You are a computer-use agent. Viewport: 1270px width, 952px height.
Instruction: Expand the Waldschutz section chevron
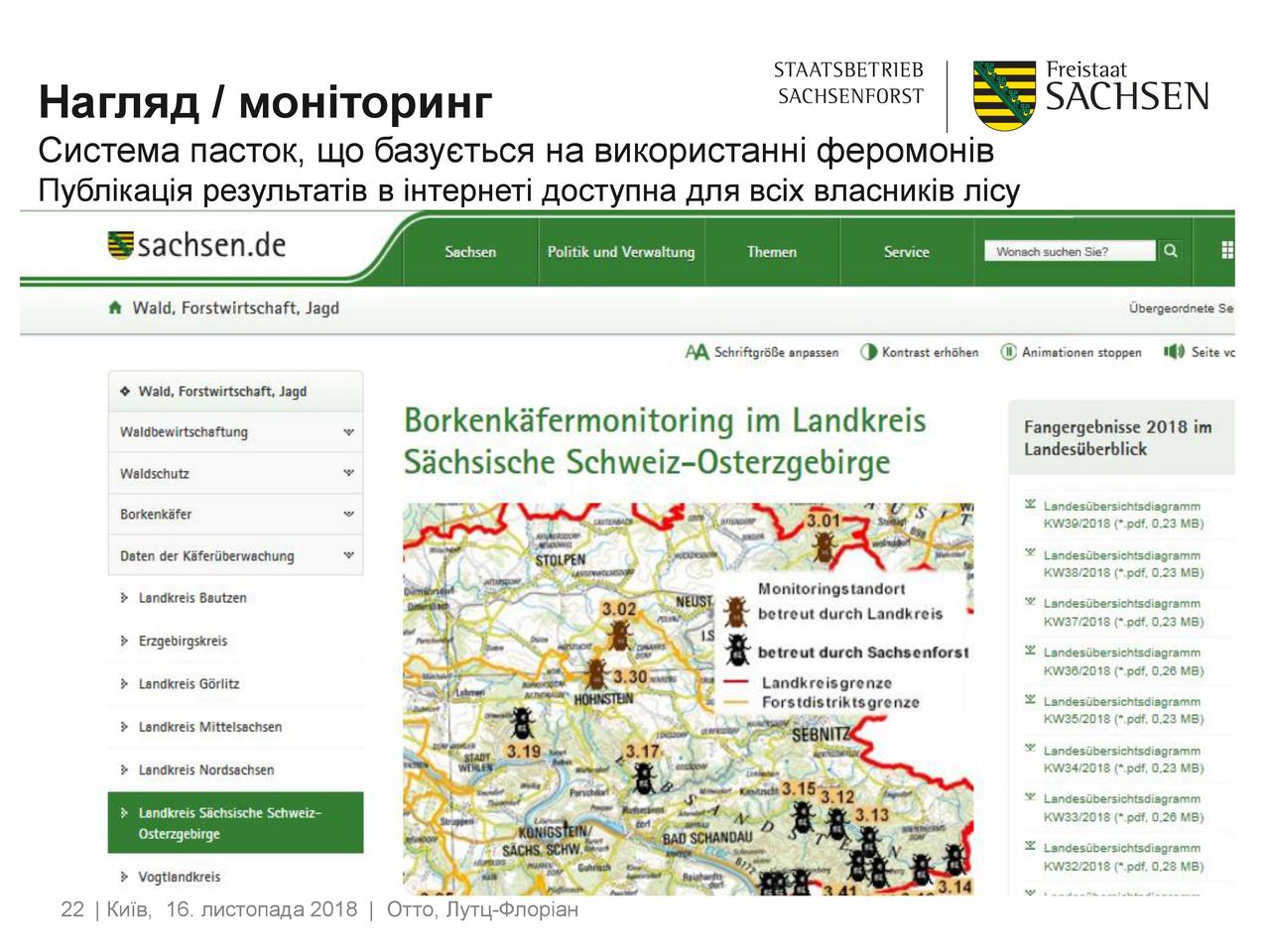[x=348, y=474]
